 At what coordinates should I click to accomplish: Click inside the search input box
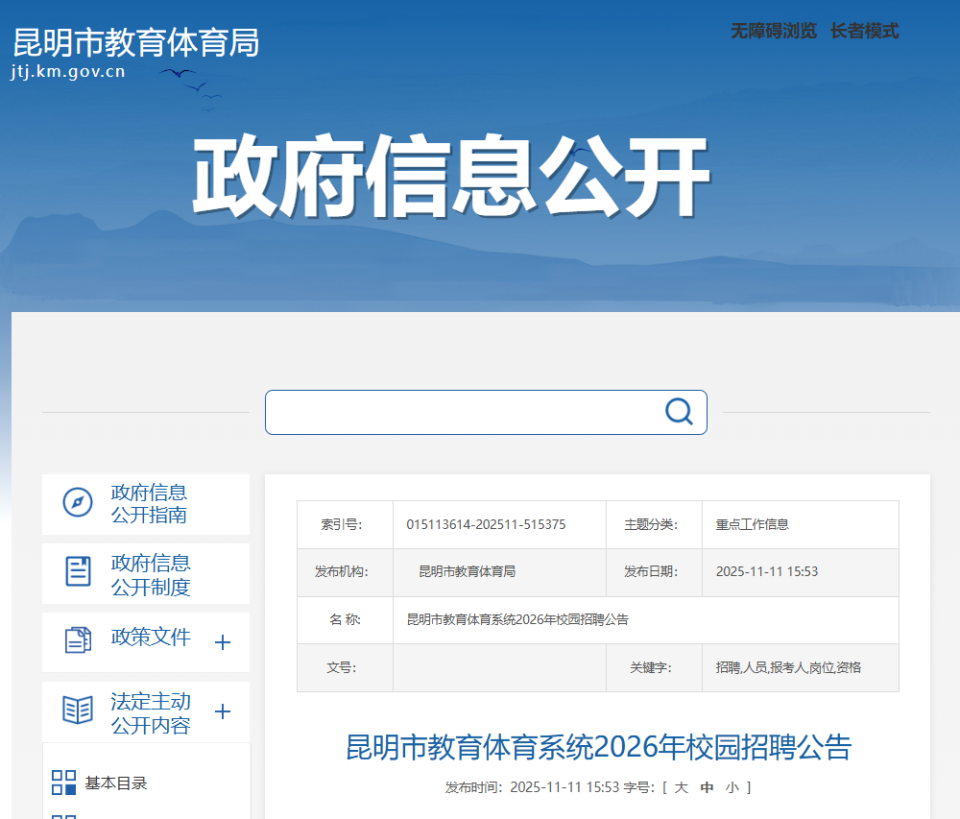click(460, 411)
